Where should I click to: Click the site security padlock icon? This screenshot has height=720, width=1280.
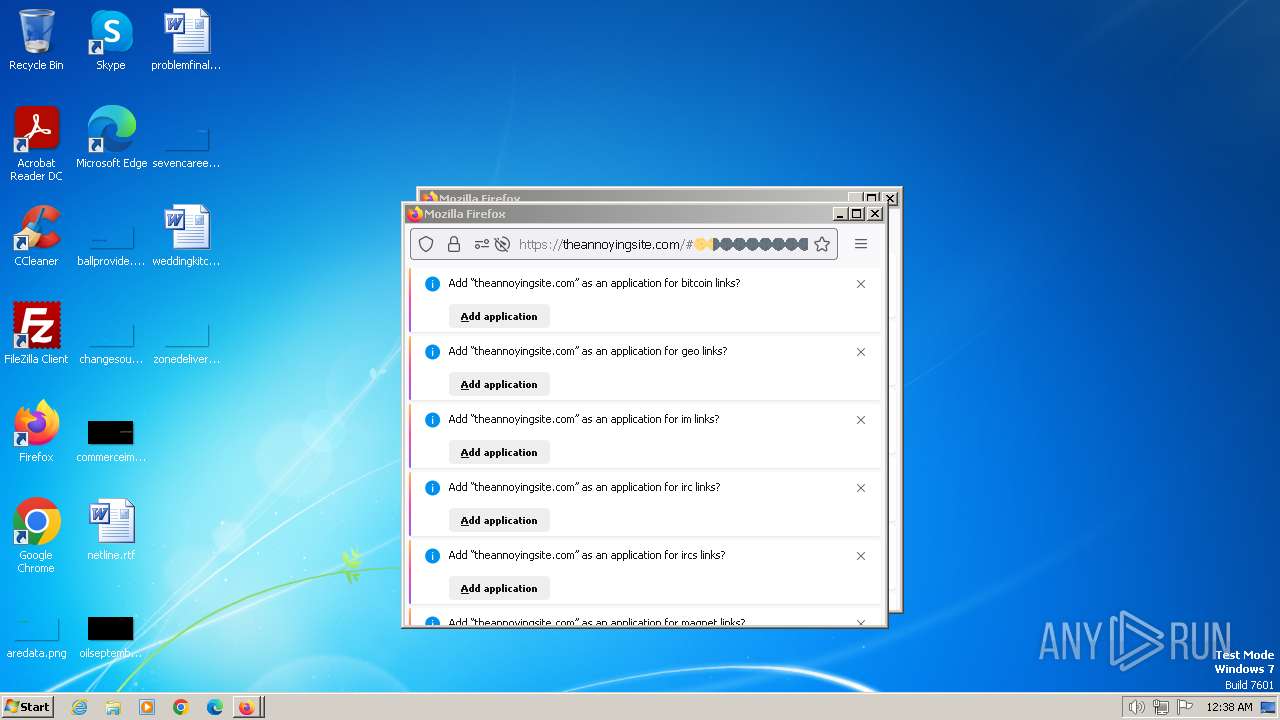click(454, 244)
